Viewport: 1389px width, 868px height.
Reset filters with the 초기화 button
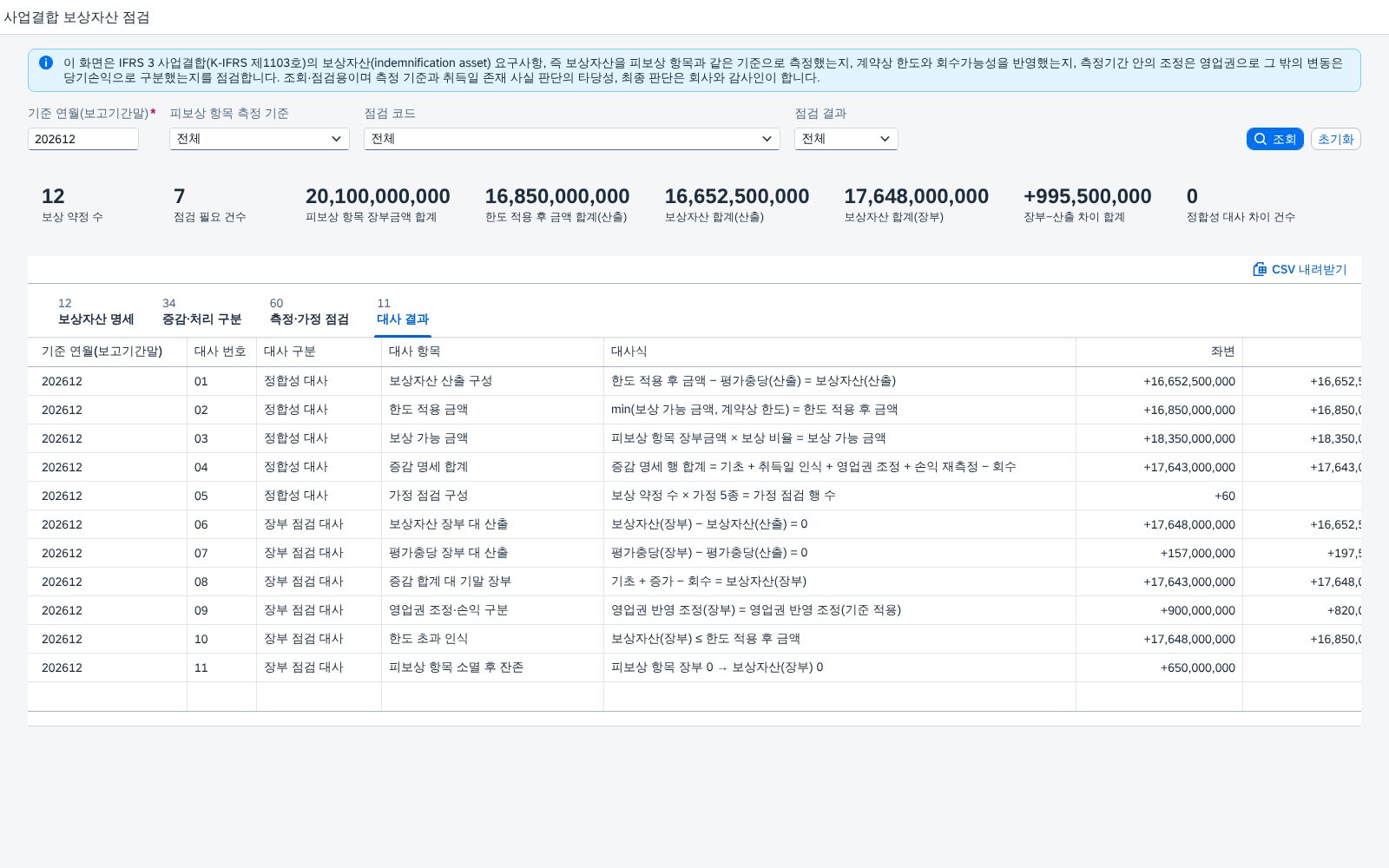point(1335,139)
